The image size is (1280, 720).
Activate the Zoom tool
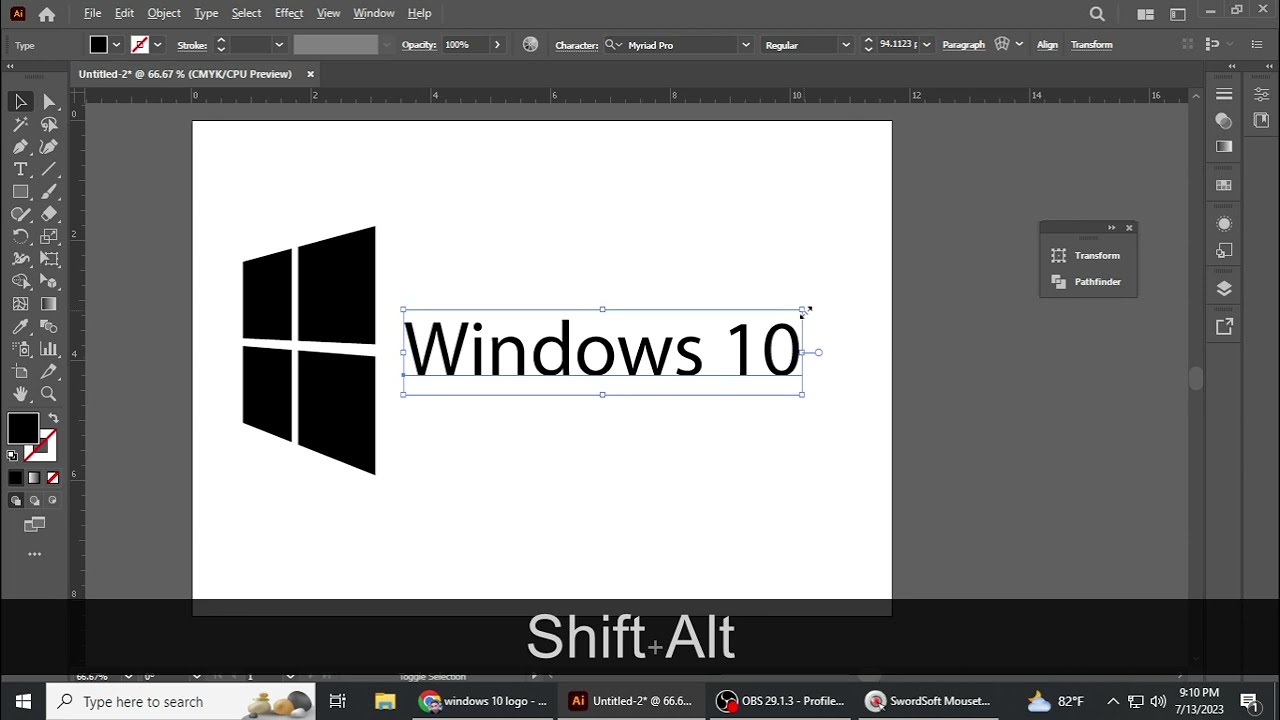tap(49, 394)
